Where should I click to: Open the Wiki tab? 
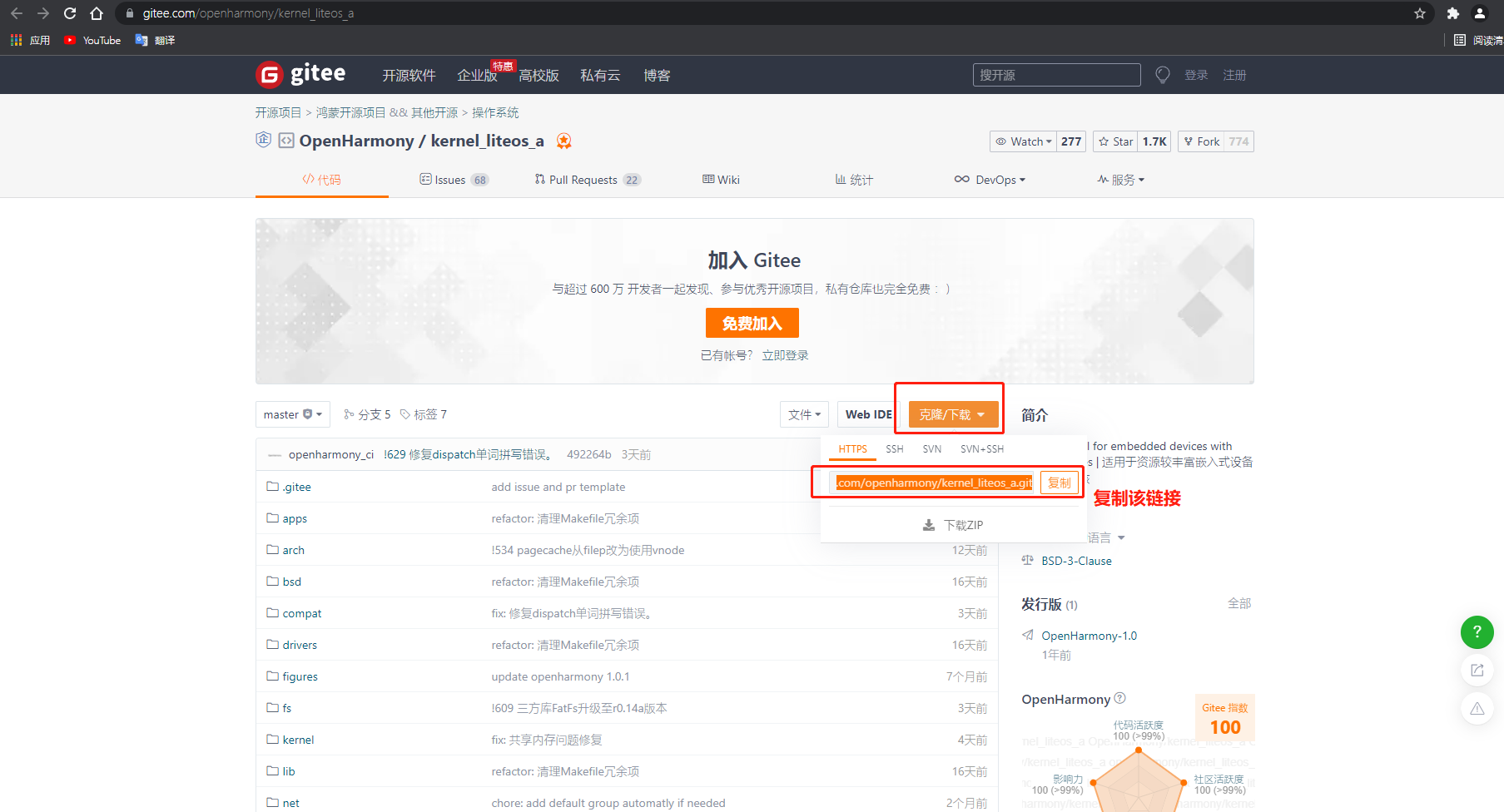click(721, 180)
